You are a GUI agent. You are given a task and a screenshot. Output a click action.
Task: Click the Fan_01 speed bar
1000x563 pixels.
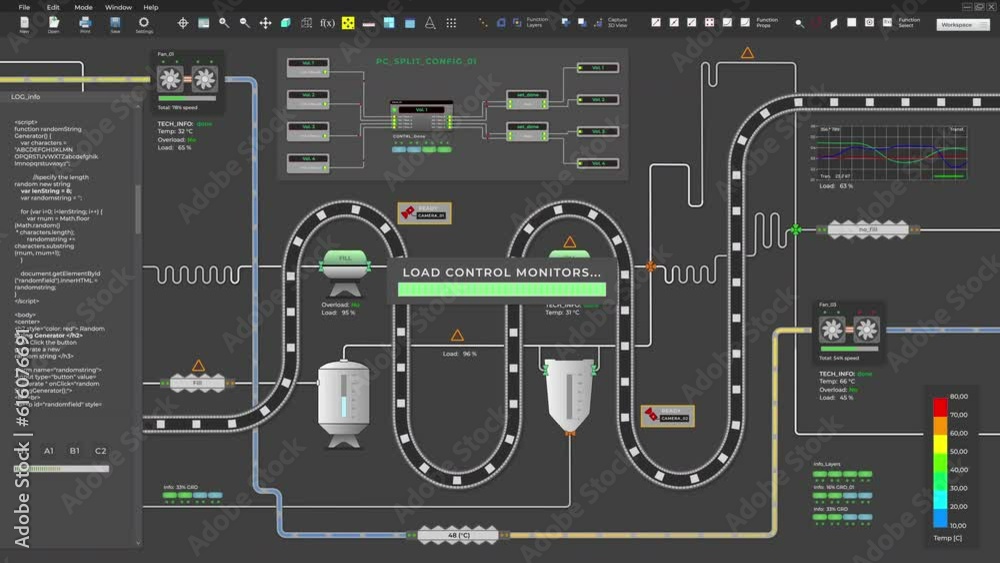187,98
